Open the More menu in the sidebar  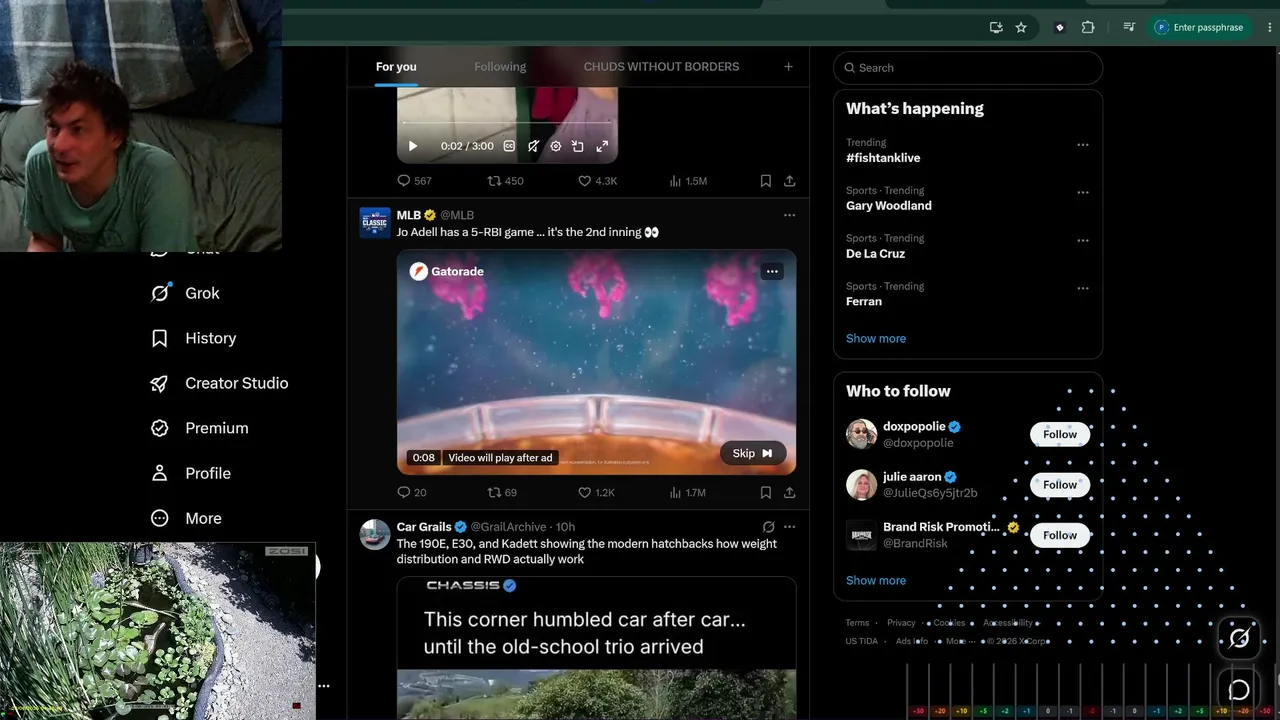[186, 518]
